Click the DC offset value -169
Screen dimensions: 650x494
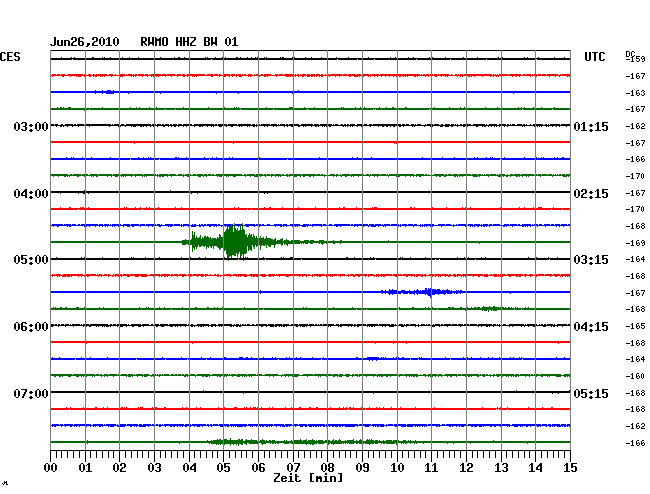click(x=635, y=243)
